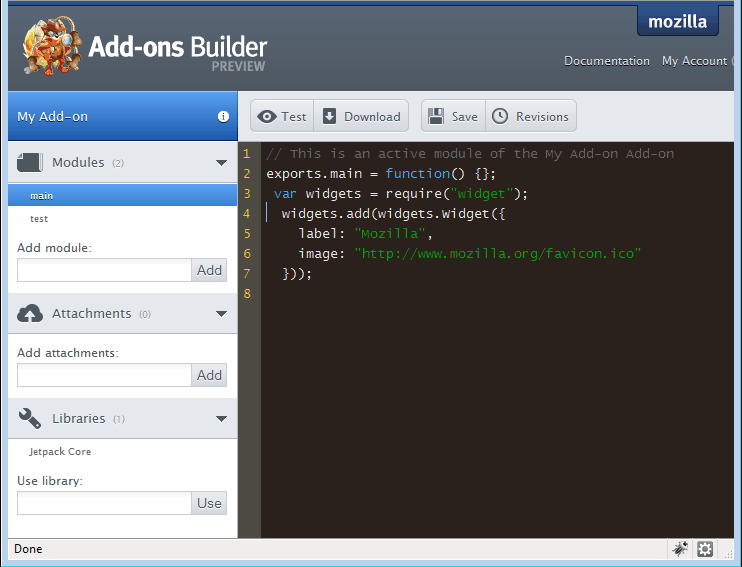
Task: Click the Test button label
Action: coord(293,116)
